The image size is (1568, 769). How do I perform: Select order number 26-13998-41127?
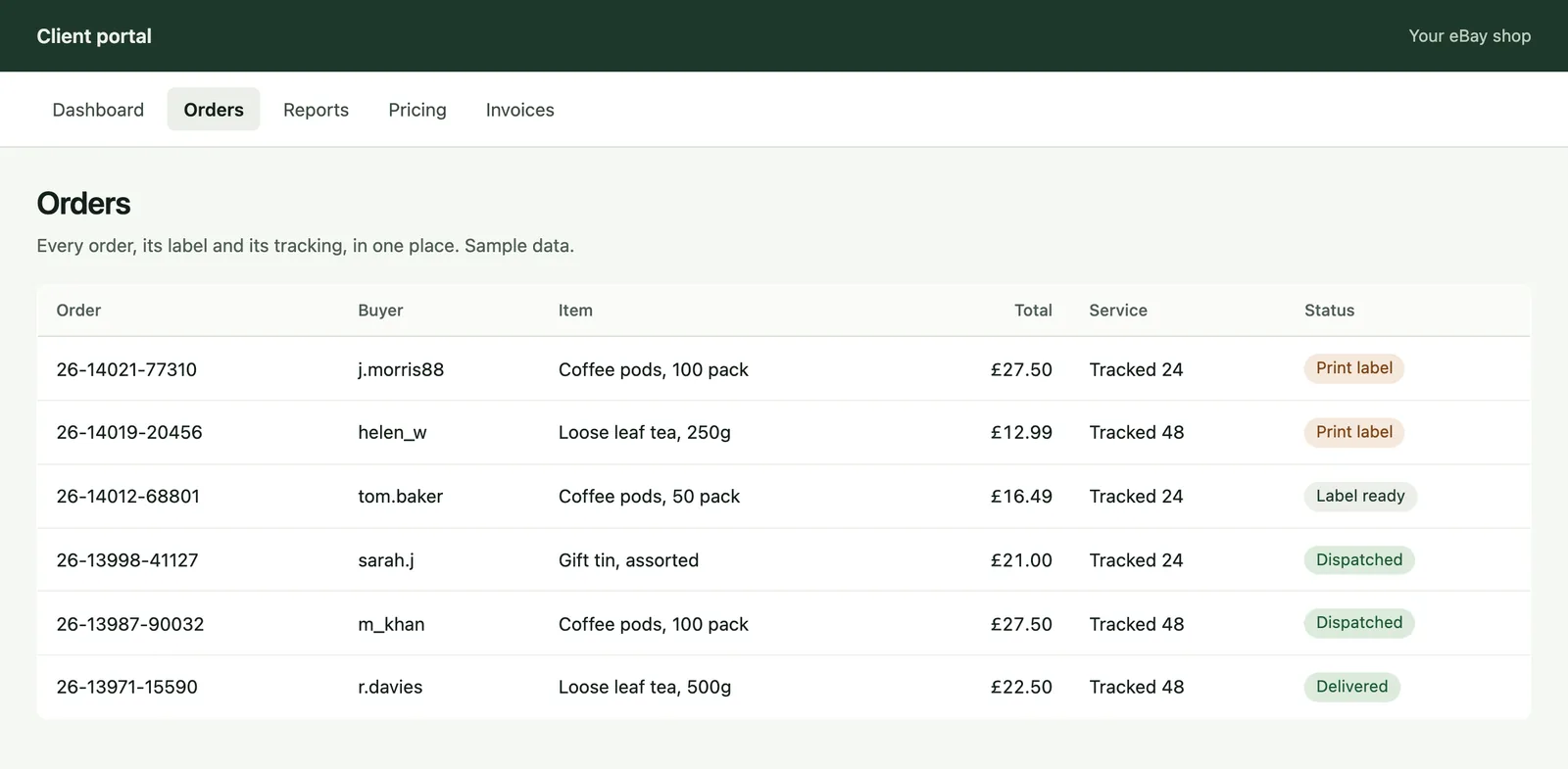click(127, 560)
